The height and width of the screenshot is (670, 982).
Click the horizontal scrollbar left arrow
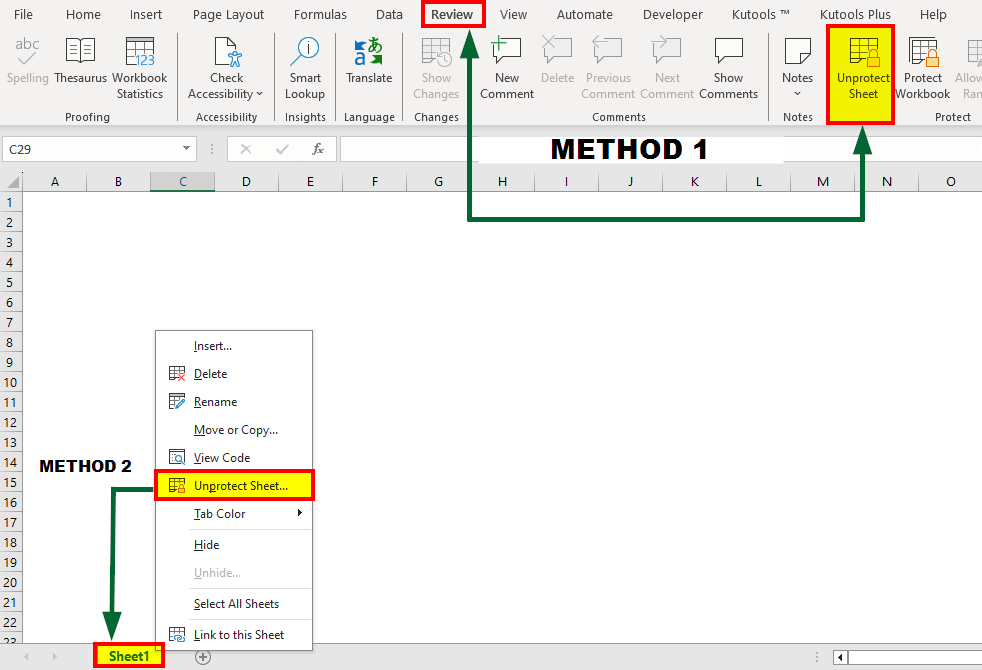tap(840, 657)
